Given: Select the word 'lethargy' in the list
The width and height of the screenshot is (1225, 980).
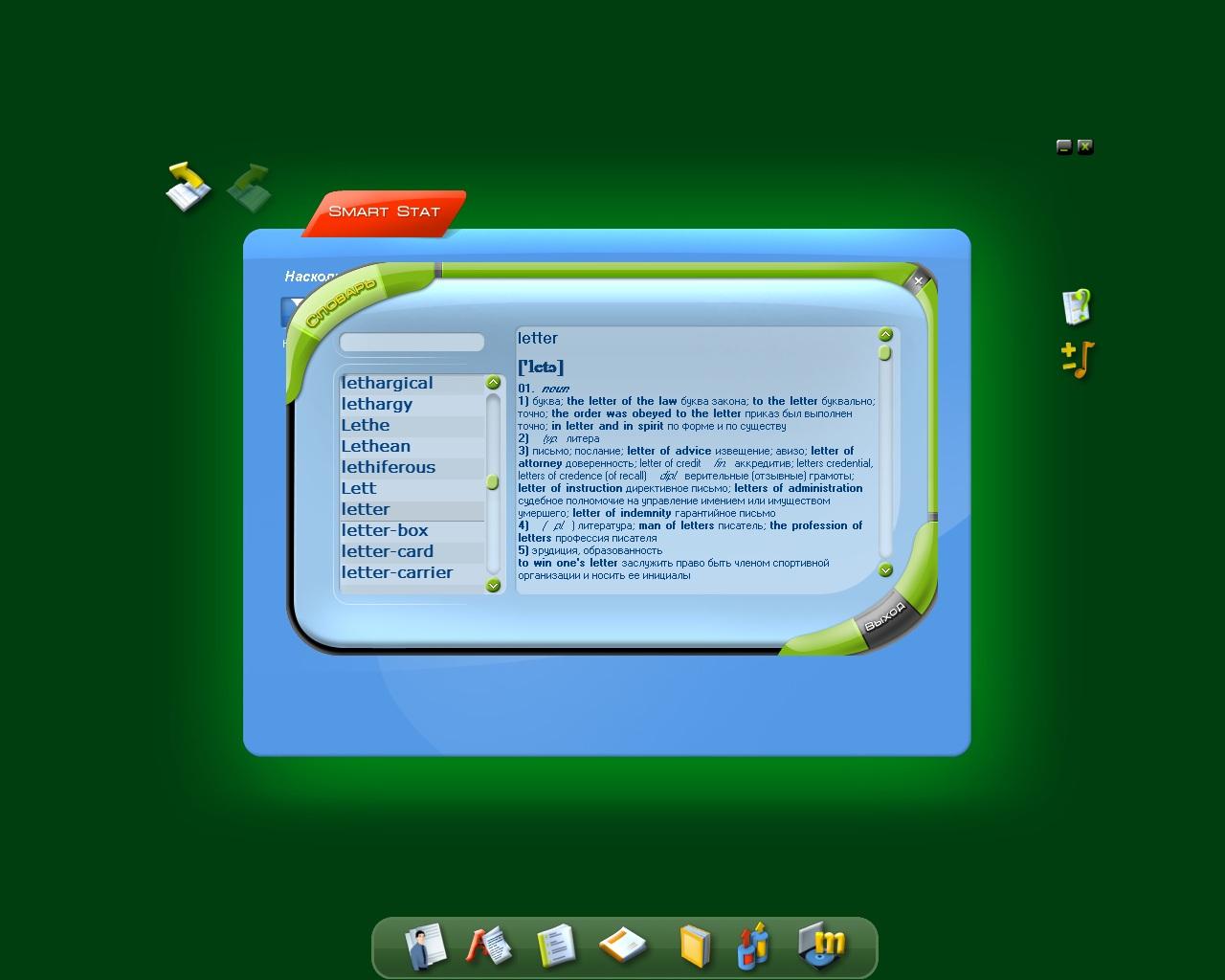Looking at the screenshot, I should [x=377, y=404].
